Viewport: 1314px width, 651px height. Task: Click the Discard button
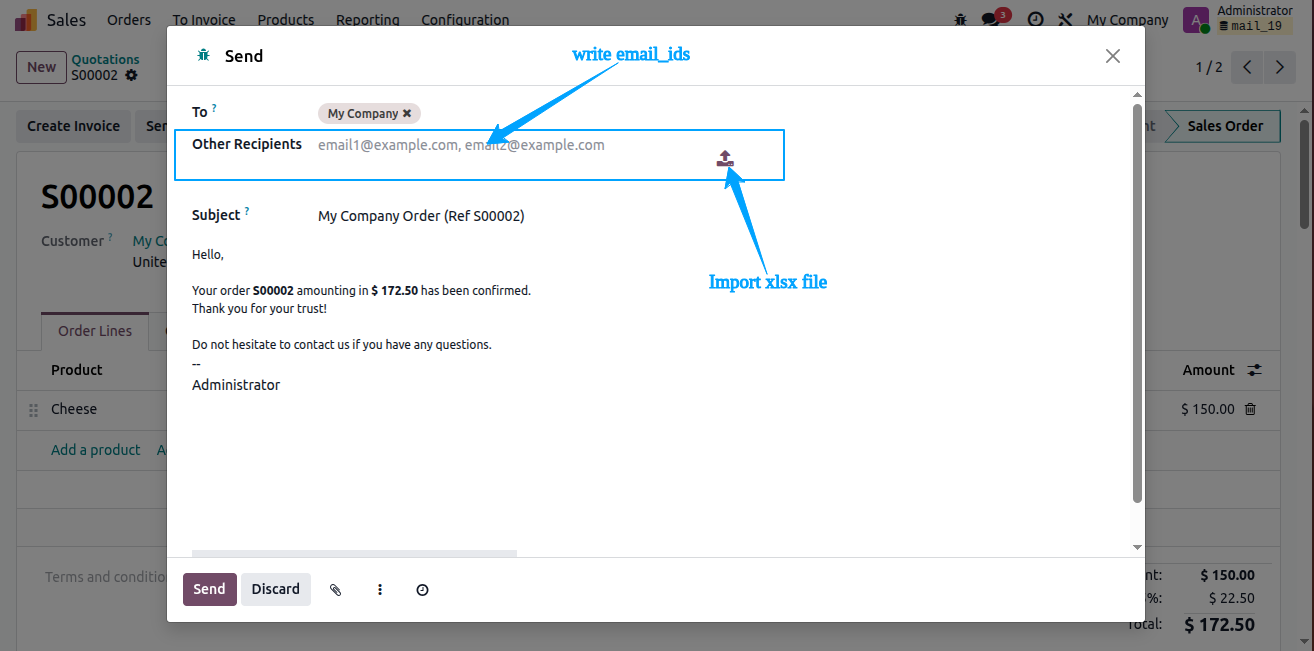tap(276, 590)
